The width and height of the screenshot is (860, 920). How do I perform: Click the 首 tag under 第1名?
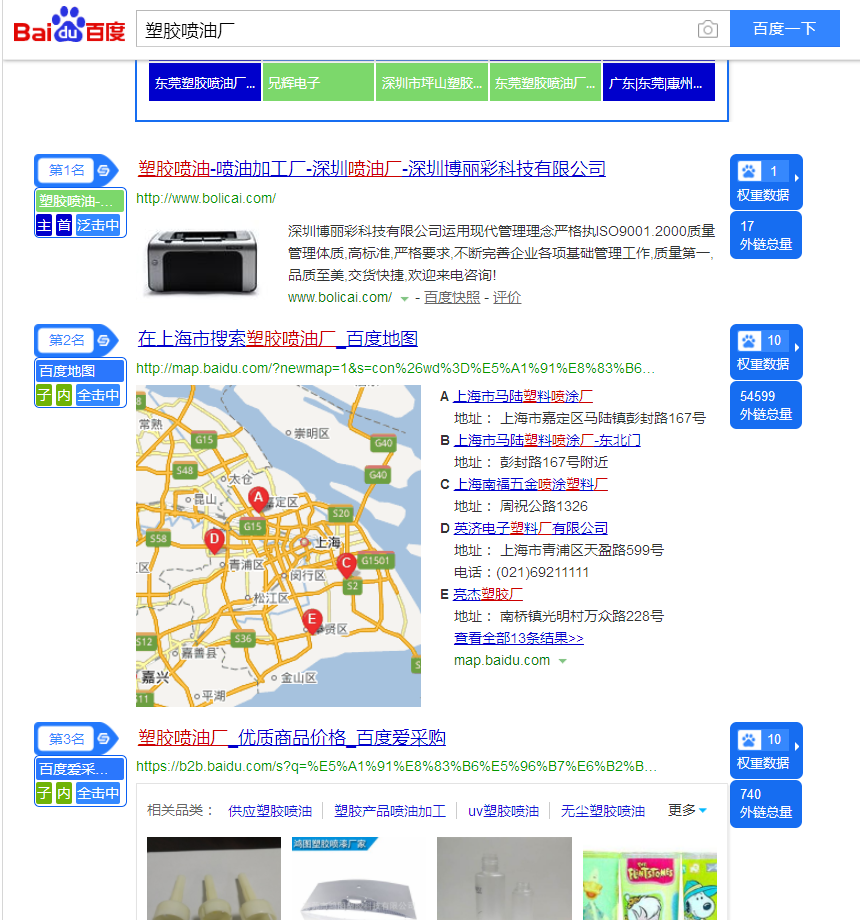64,225
